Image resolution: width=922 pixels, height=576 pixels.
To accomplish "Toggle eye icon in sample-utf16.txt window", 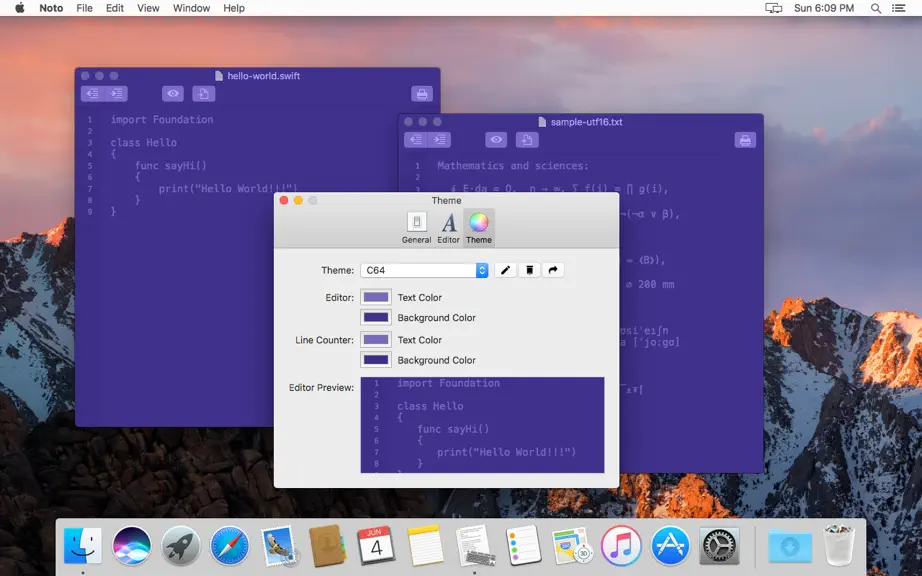I will click(496, 140).
